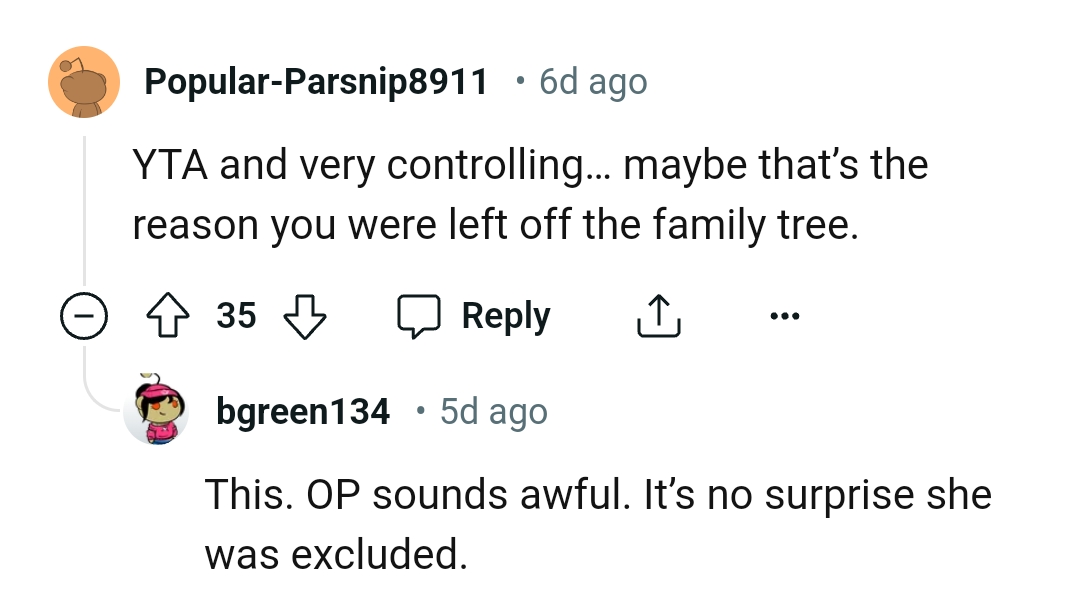Screen dimensions: 1079x609
Task: Open the share options for the comment
Action: tap(658, 315)
